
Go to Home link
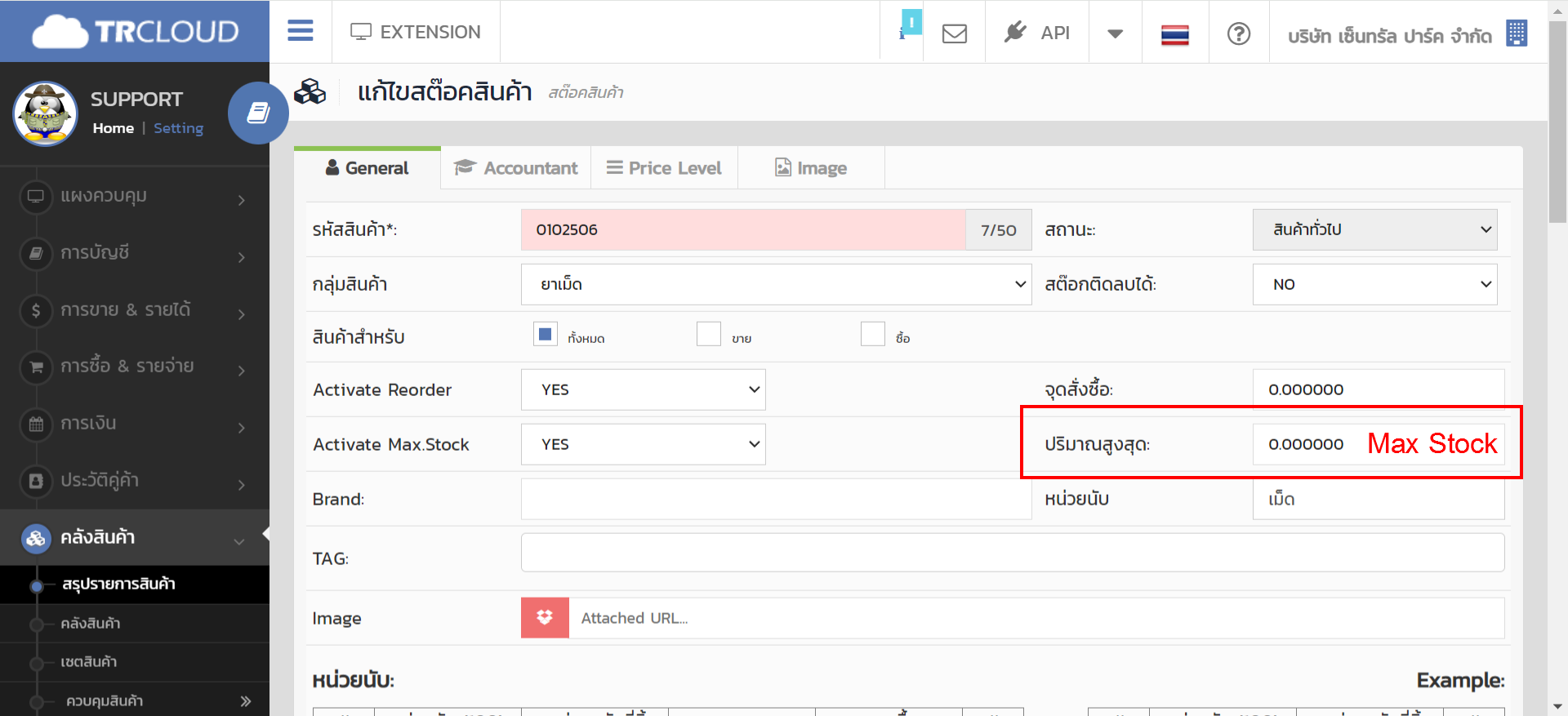113,128
